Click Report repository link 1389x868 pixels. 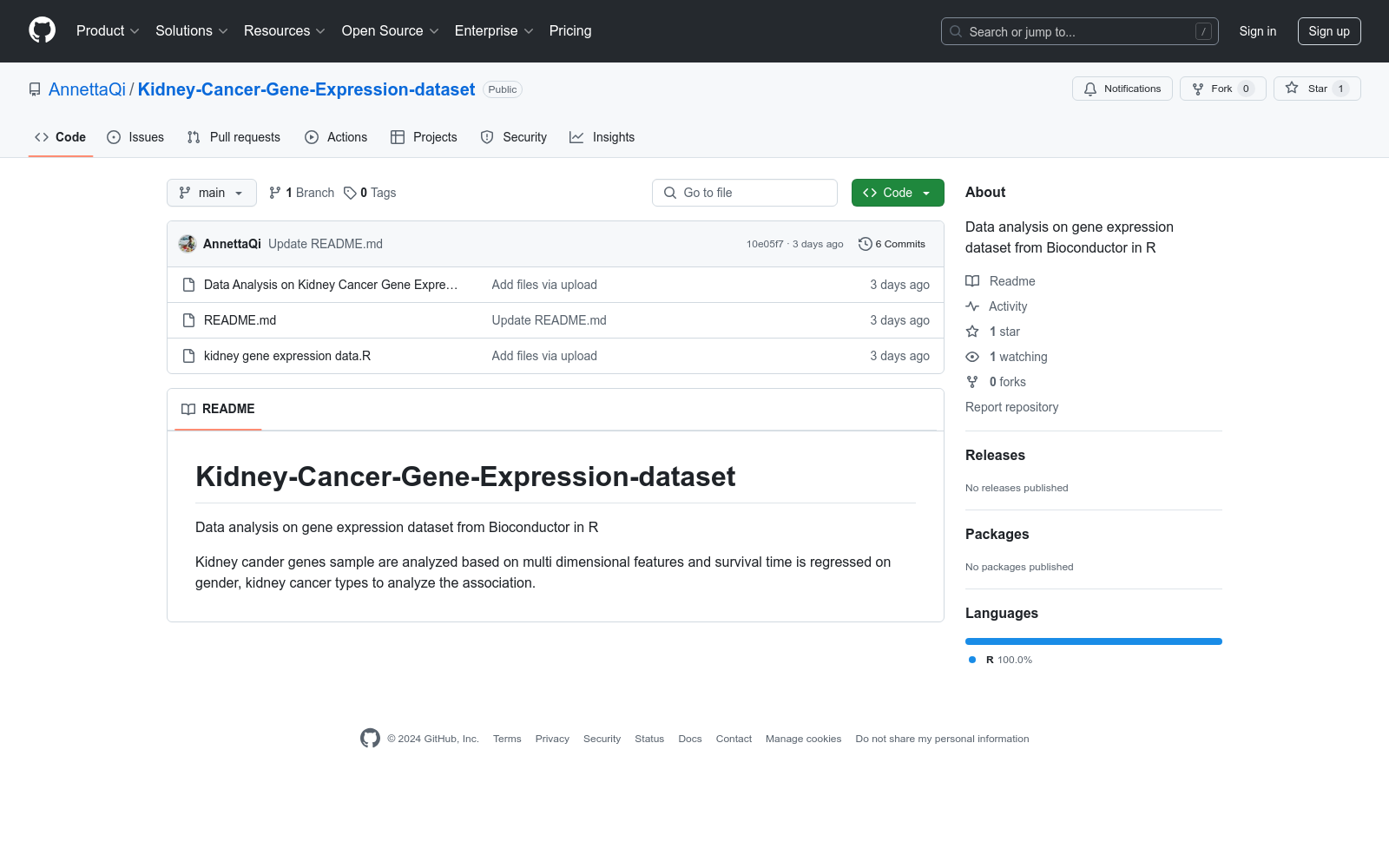point(1011,407)
